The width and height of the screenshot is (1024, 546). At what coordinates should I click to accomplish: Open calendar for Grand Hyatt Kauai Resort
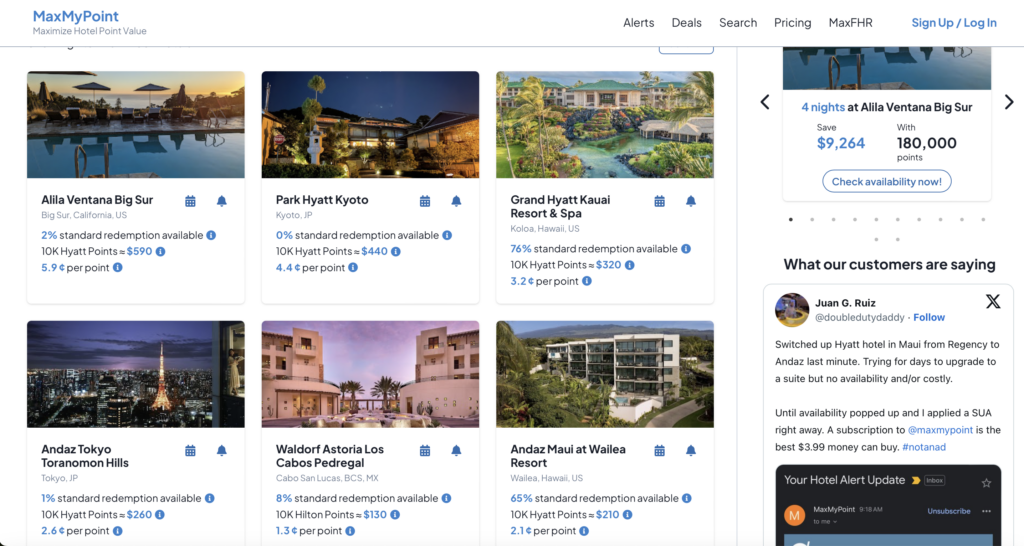point(659,201)
